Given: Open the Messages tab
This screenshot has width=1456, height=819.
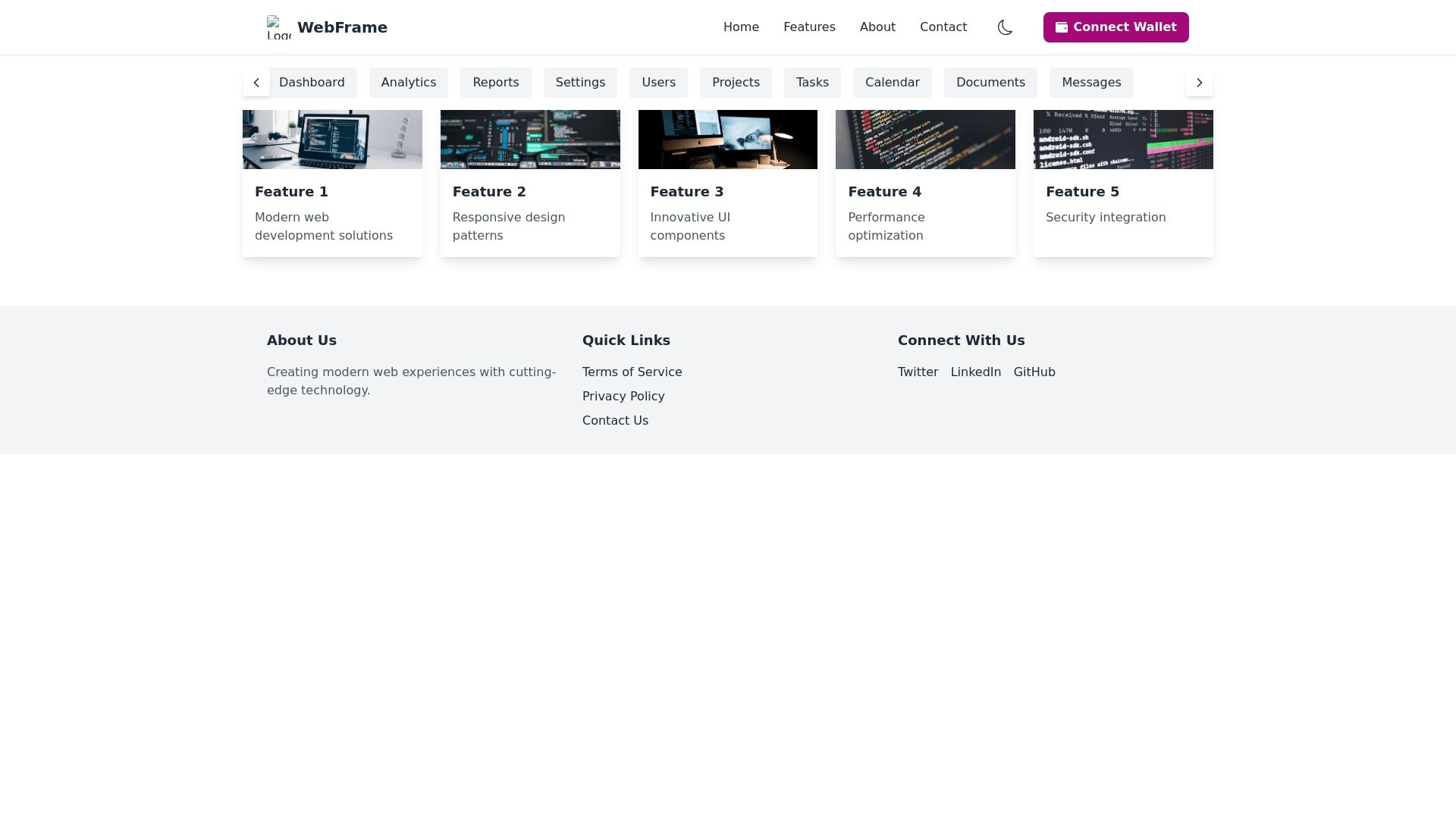Looking at the screenshot, I should click(1090, 83).
